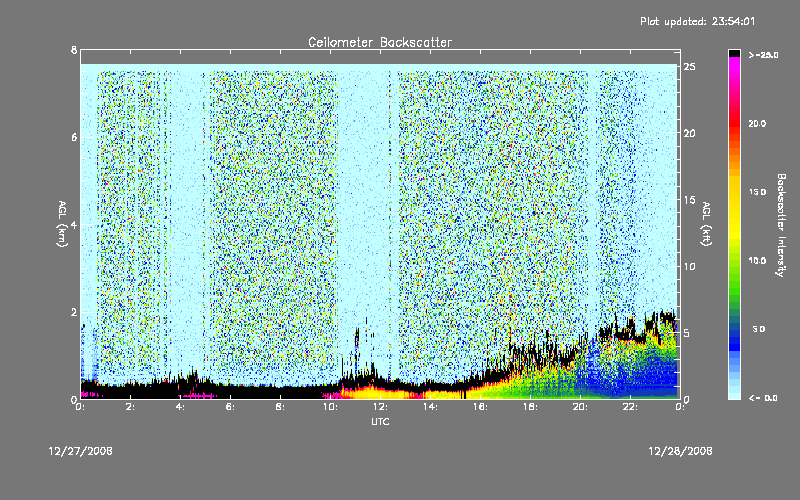
Task: Click the '15' kft tick on right axis
Action: click(x=690, y=200)
